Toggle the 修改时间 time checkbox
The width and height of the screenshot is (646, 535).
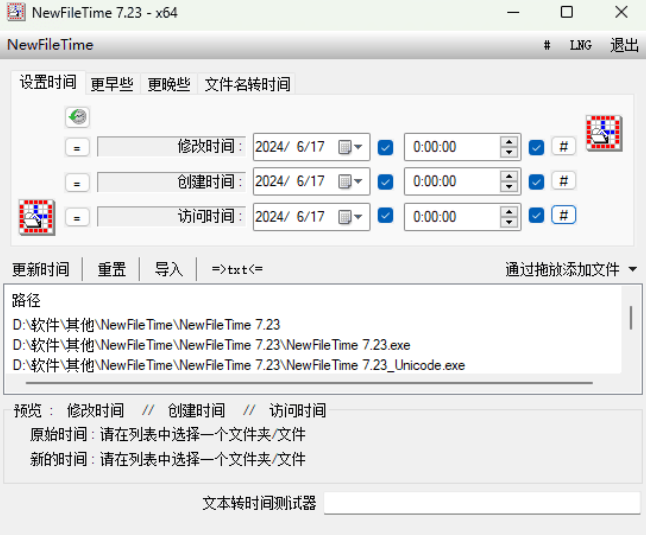[x=536, y=147]
